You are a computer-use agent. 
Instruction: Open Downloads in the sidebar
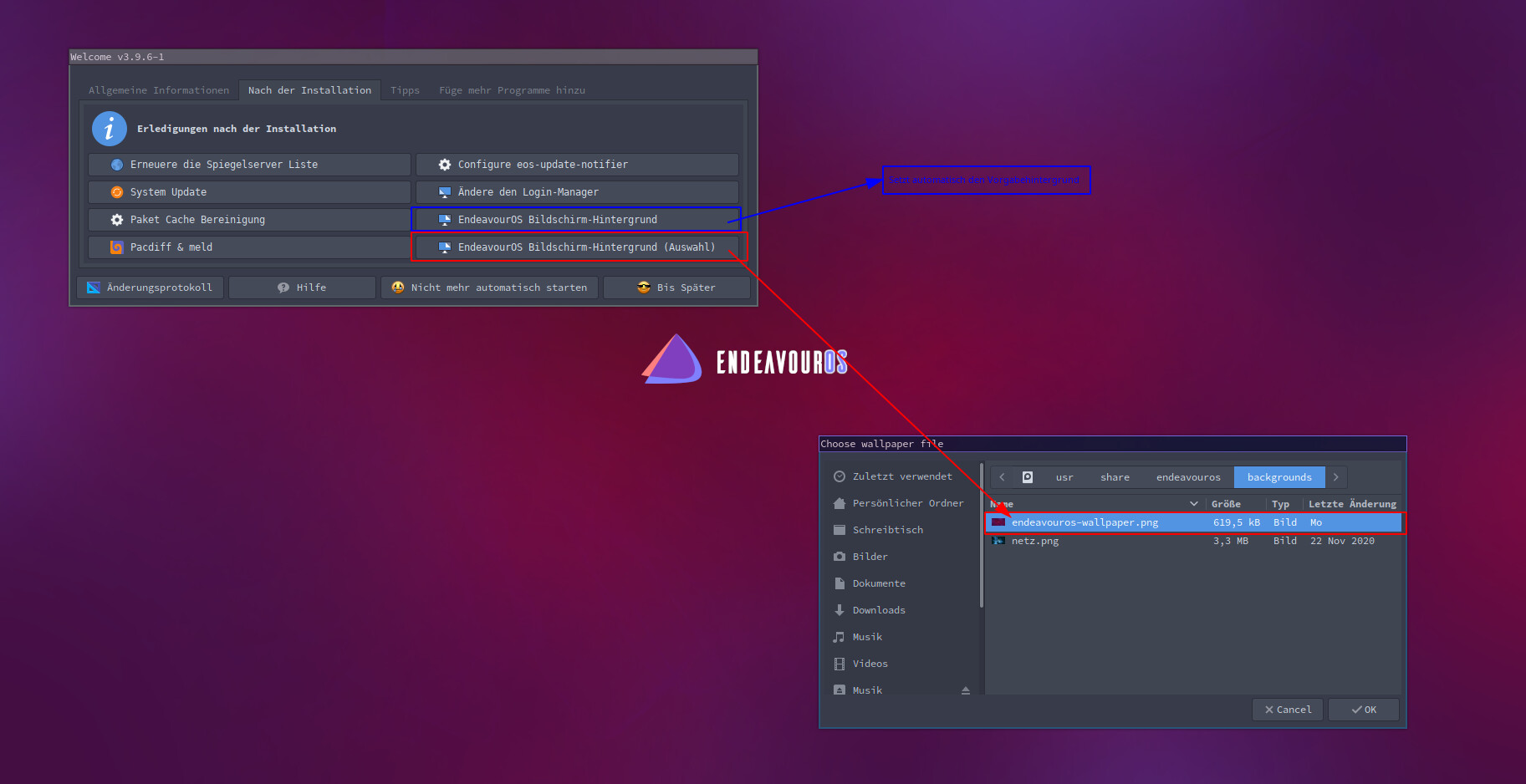pyautogui.click(x=901, y=610)
